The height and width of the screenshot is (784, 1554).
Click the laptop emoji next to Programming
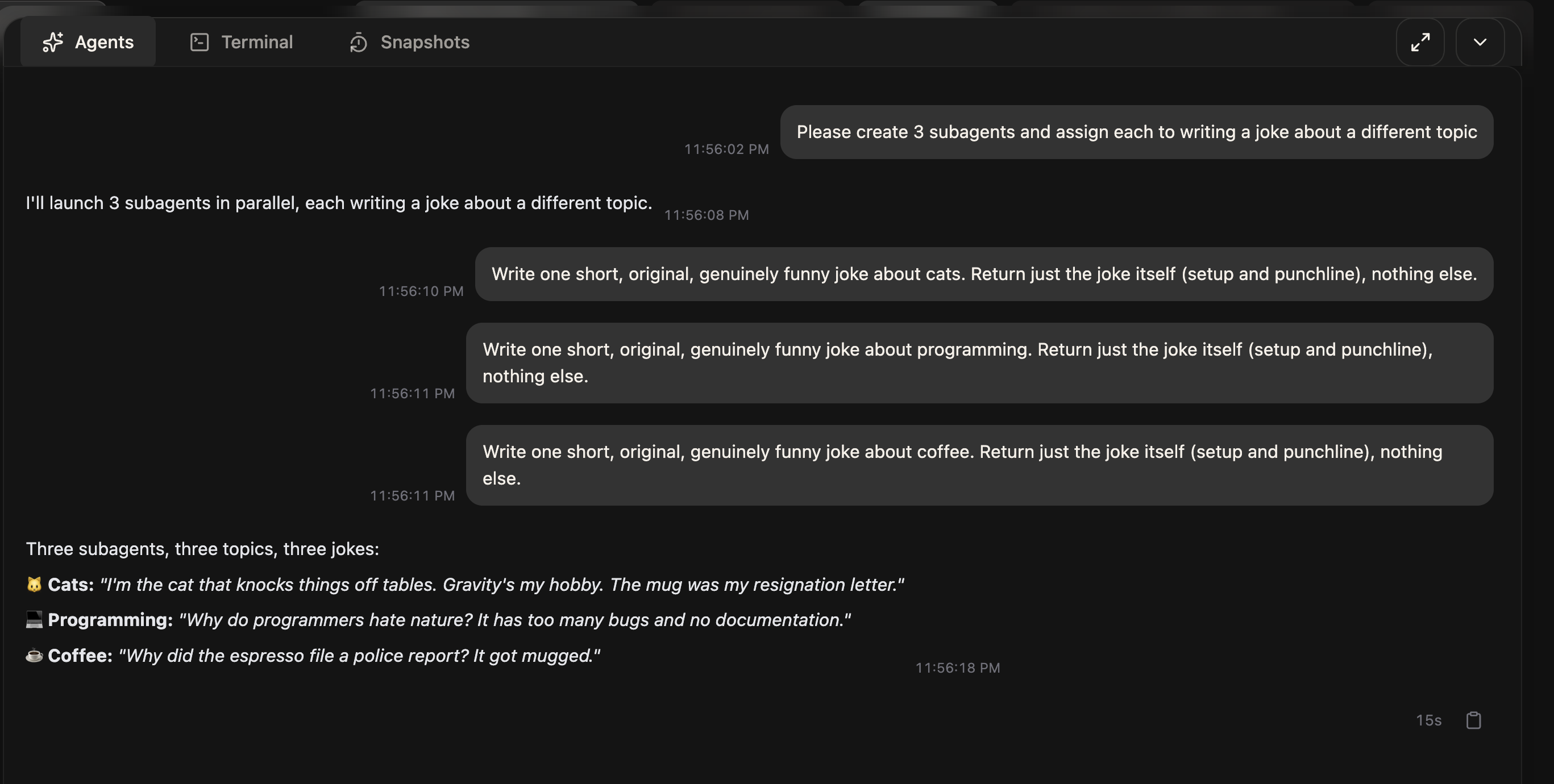coord(34,620)
